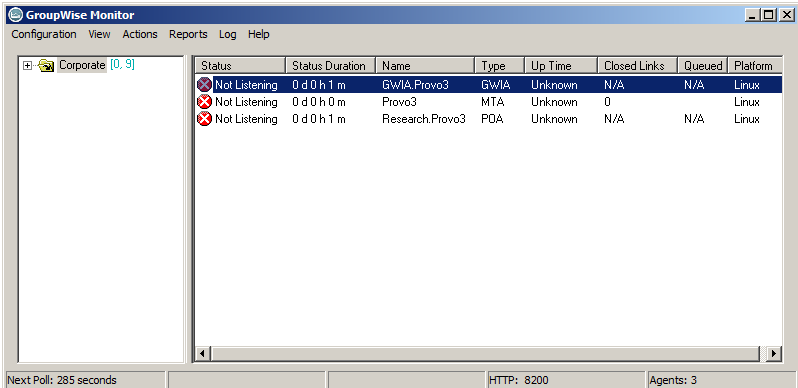
Task: Sort by the Status column header
Action: [240, 66]
